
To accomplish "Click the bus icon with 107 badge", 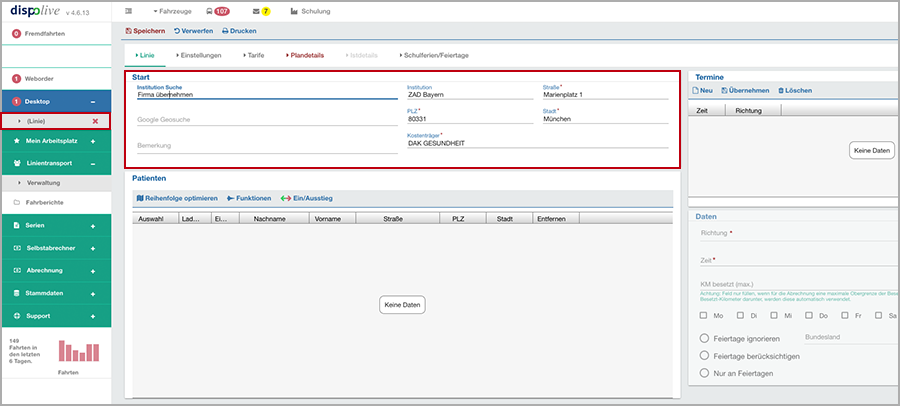I will coord(218,11).
